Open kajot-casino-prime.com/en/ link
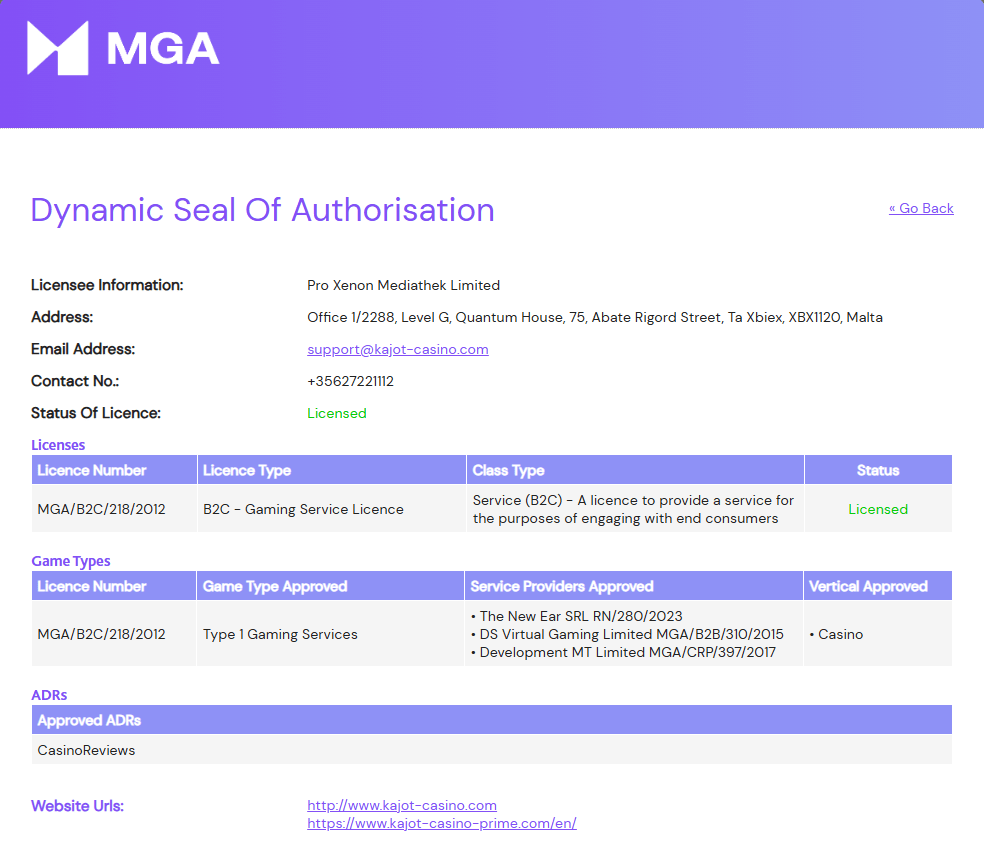 tap(442, 823)
